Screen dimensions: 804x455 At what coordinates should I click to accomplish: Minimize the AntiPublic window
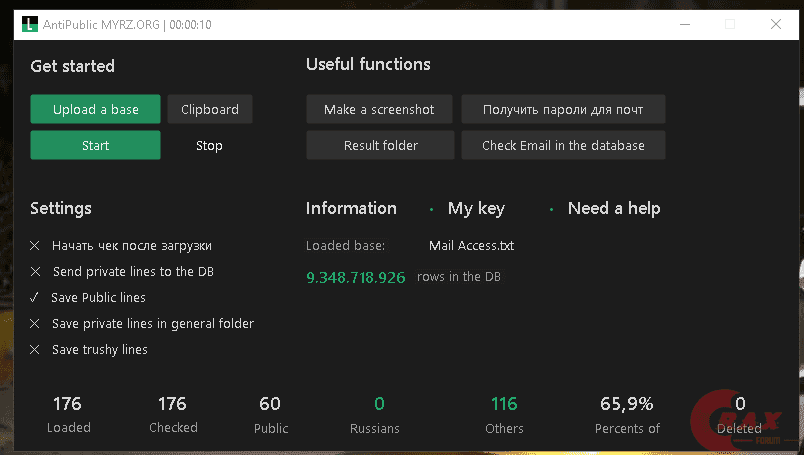[x=683, y=24]
